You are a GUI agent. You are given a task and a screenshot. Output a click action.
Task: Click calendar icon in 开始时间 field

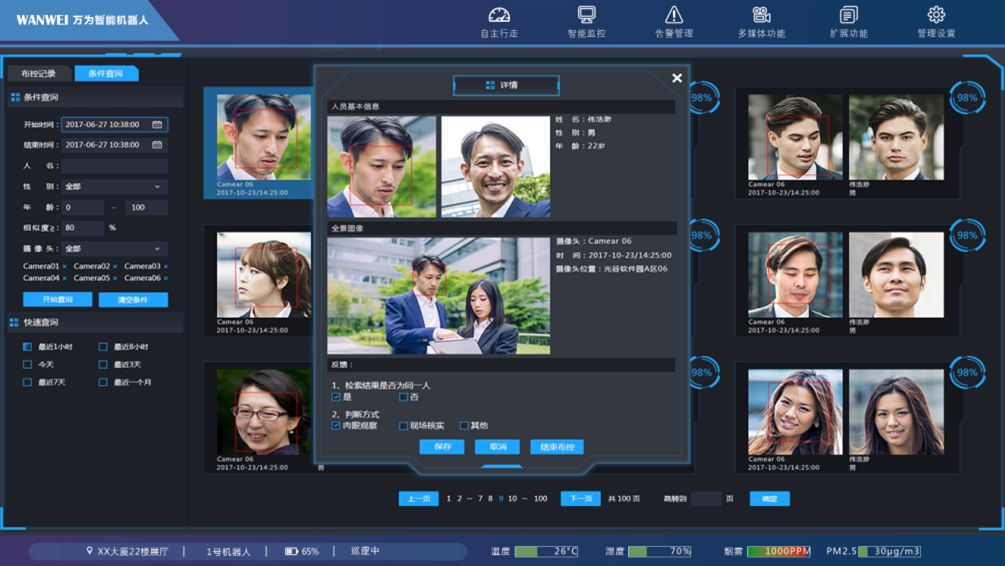coord(157,125)
